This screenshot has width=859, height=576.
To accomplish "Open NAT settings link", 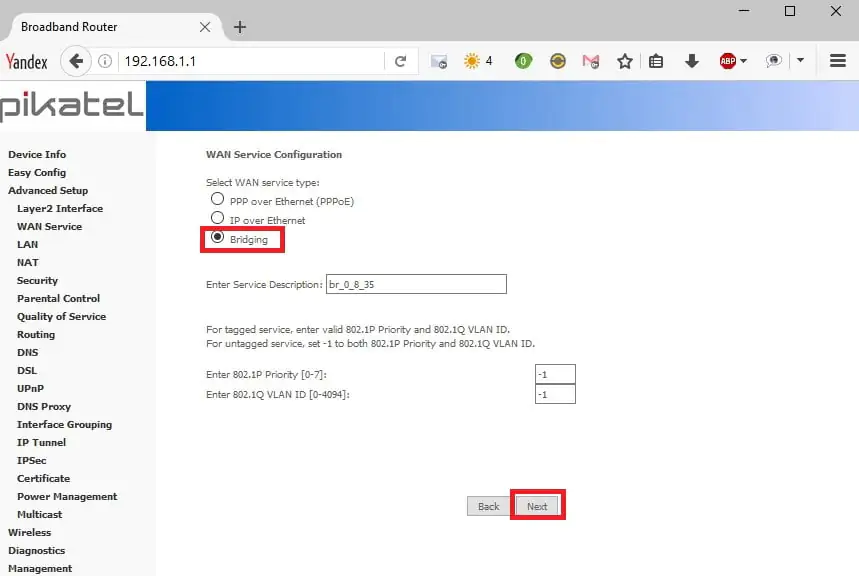I will pos(27,263).
